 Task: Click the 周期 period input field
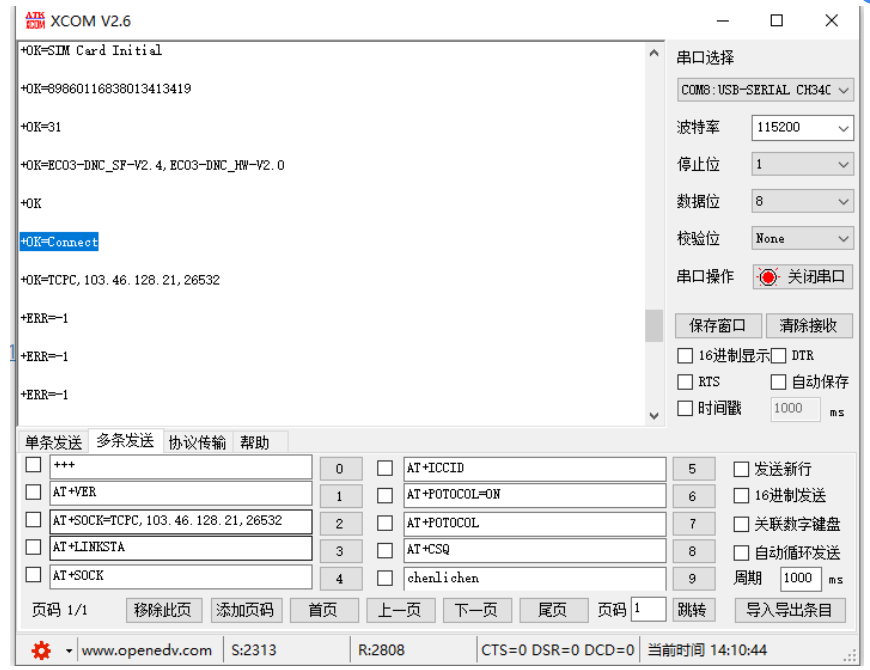point(800,578)
